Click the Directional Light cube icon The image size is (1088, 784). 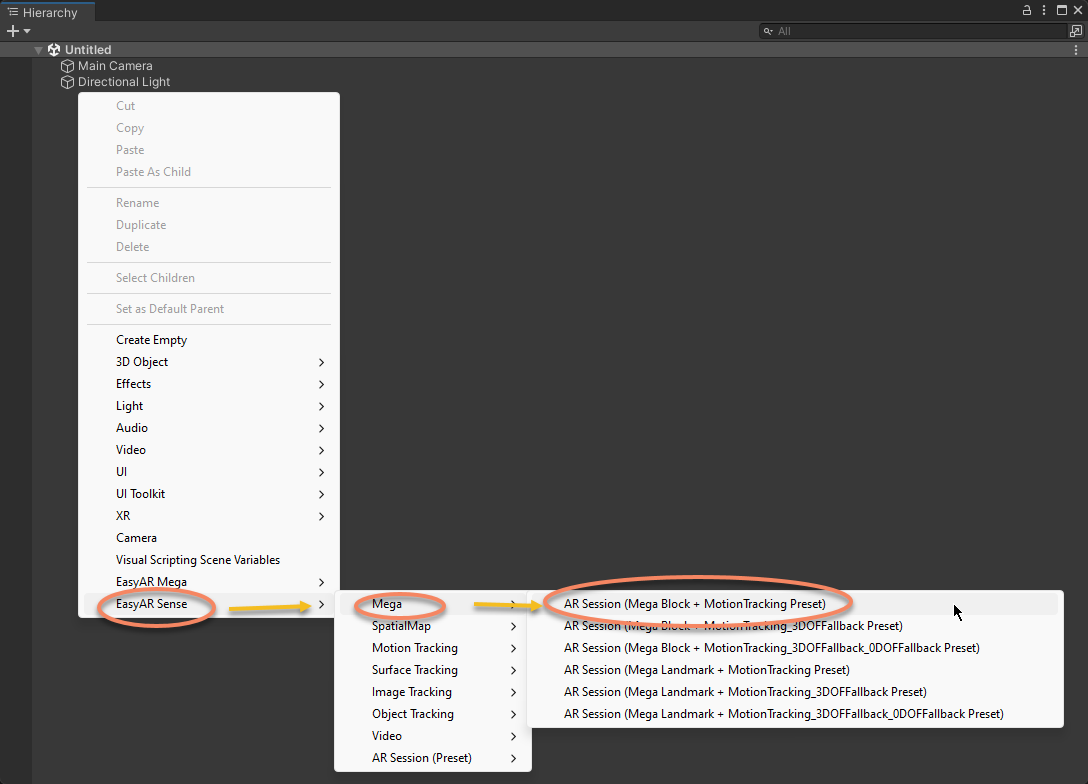pyautogui.click(x=68, y=82)
